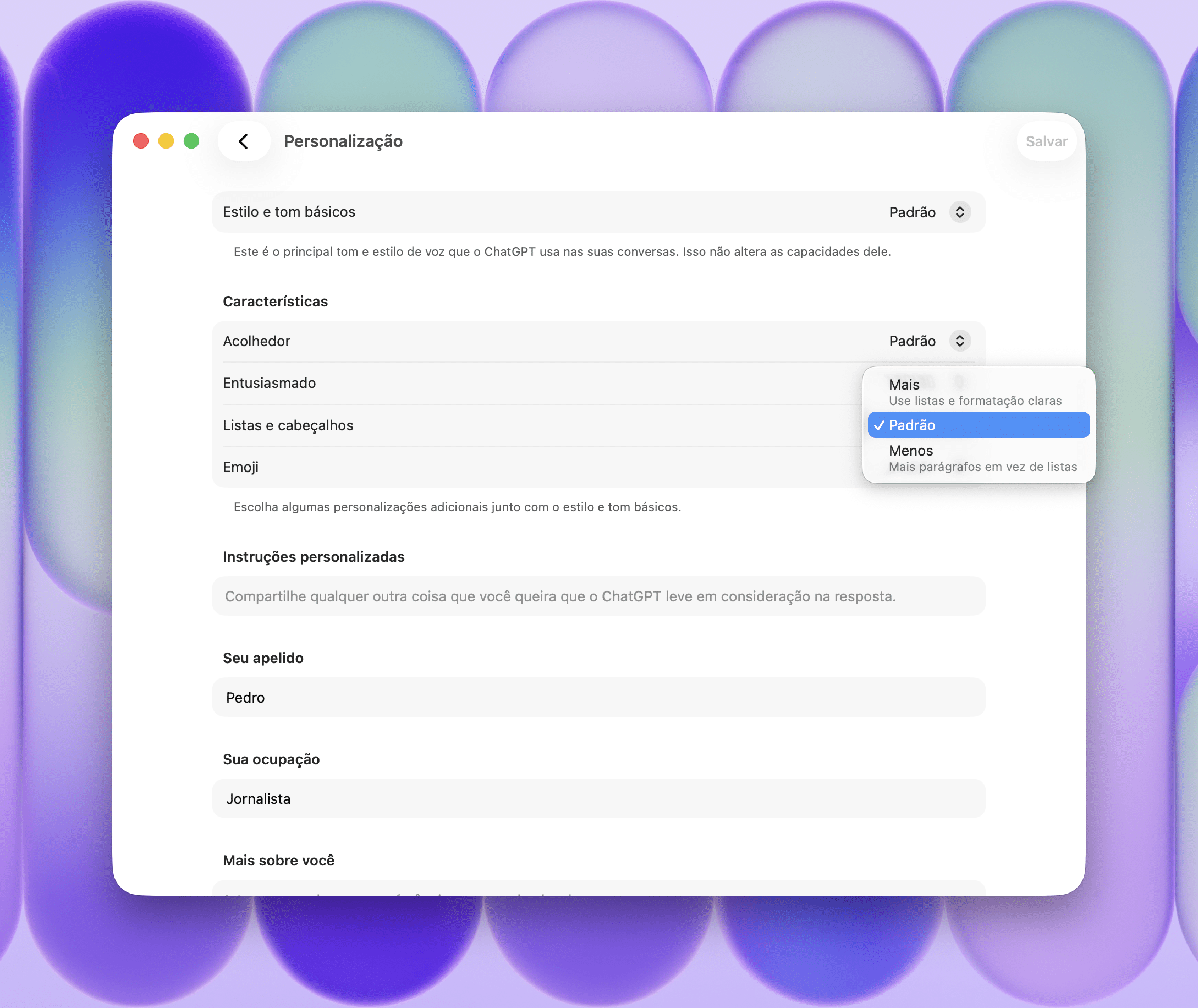Click the back arrow button
The height and width of the screenshot is (1008, 1198).
243,141
